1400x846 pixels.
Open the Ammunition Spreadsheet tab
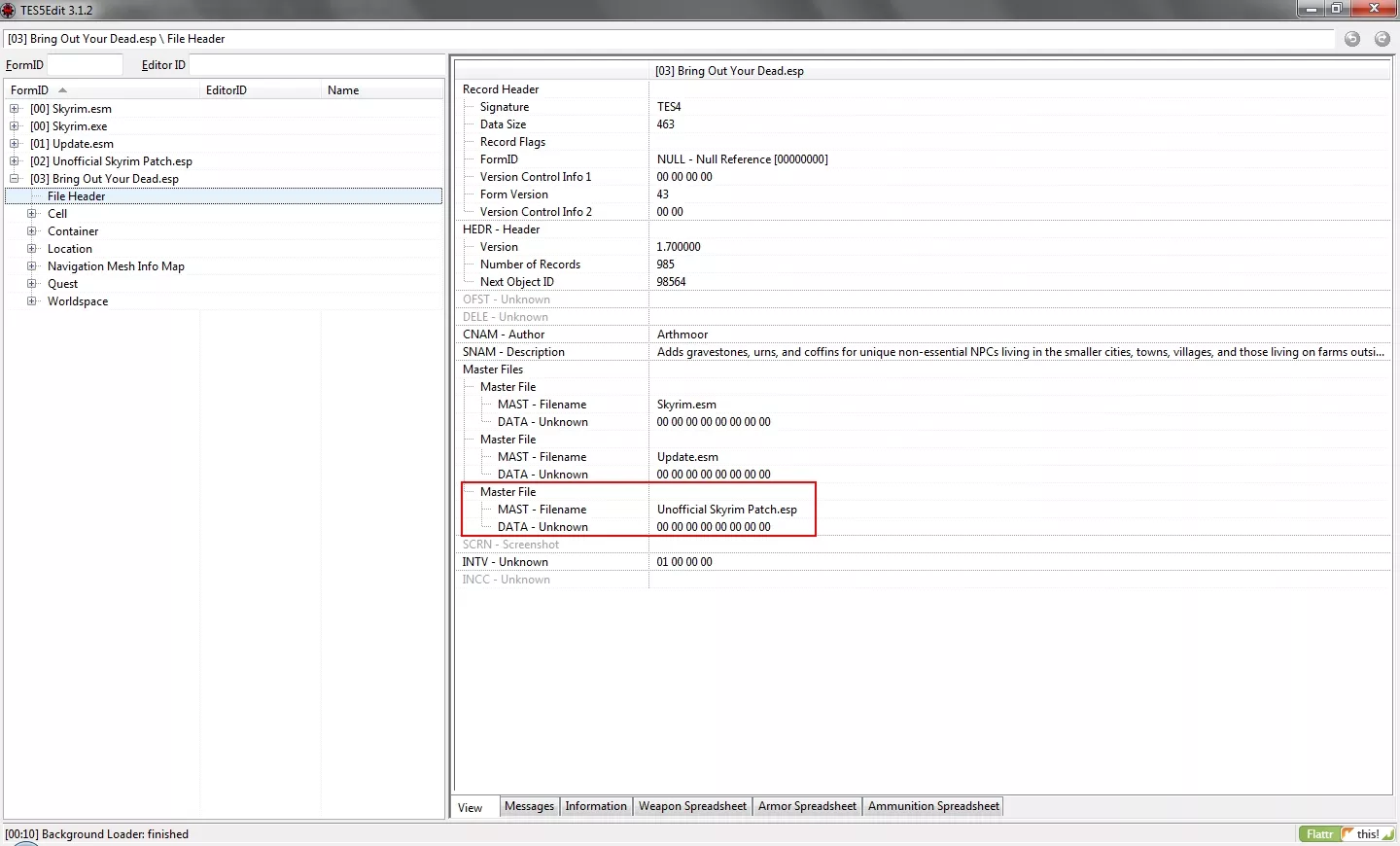(933, 806)
